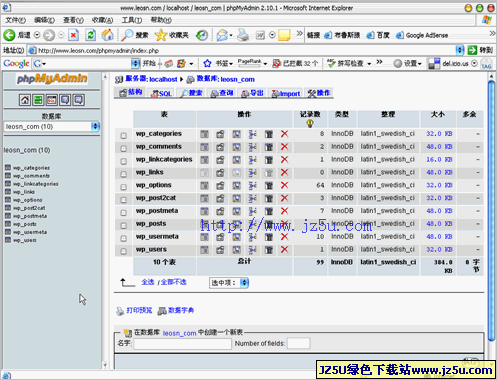Image resolution: width=497 pixels, height=380 pixels.
Task: Insert icon for wp_users row
Action: pos(253,250)
